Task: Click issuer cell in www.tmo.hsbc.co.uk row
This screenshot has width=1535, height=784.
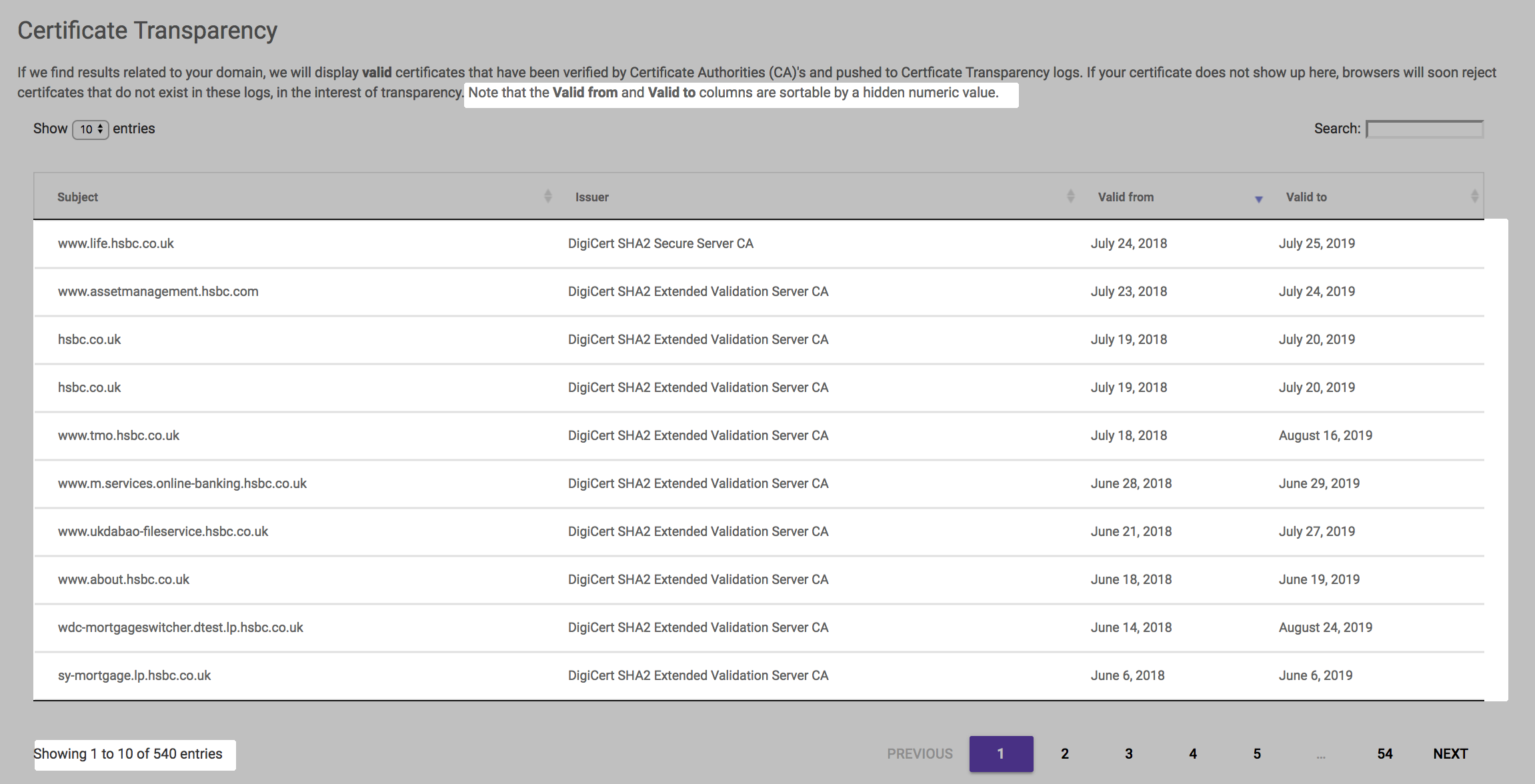Action: (698, 436)
